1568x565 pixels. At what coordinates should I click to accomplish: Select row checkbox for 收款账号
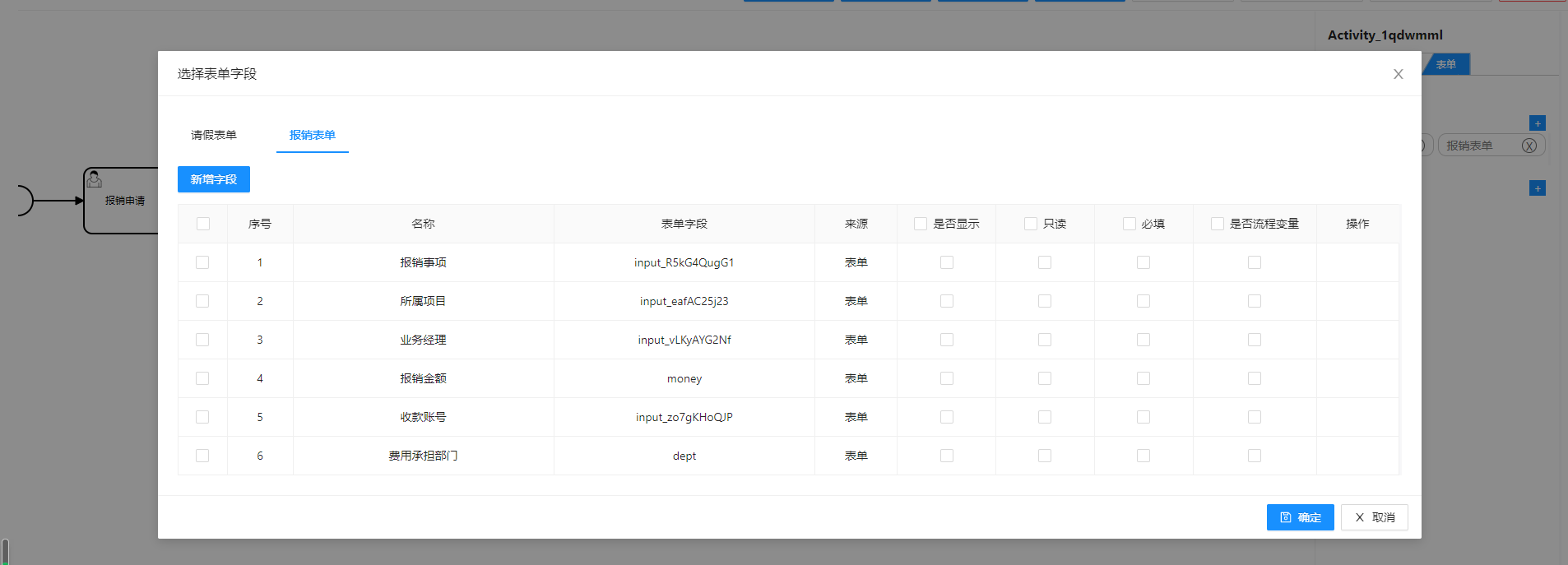[202, 417]
